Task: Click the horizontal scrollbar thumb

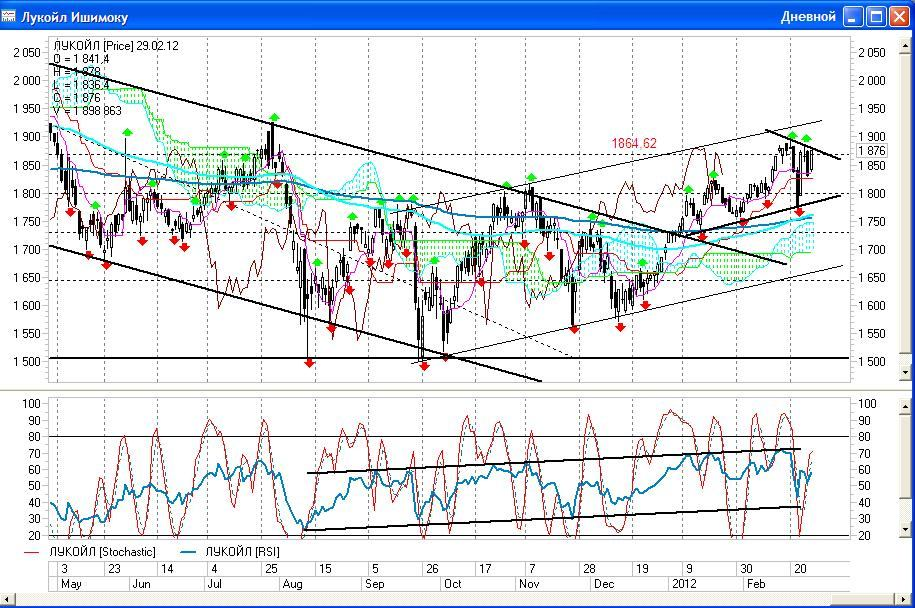Action: 862,599
